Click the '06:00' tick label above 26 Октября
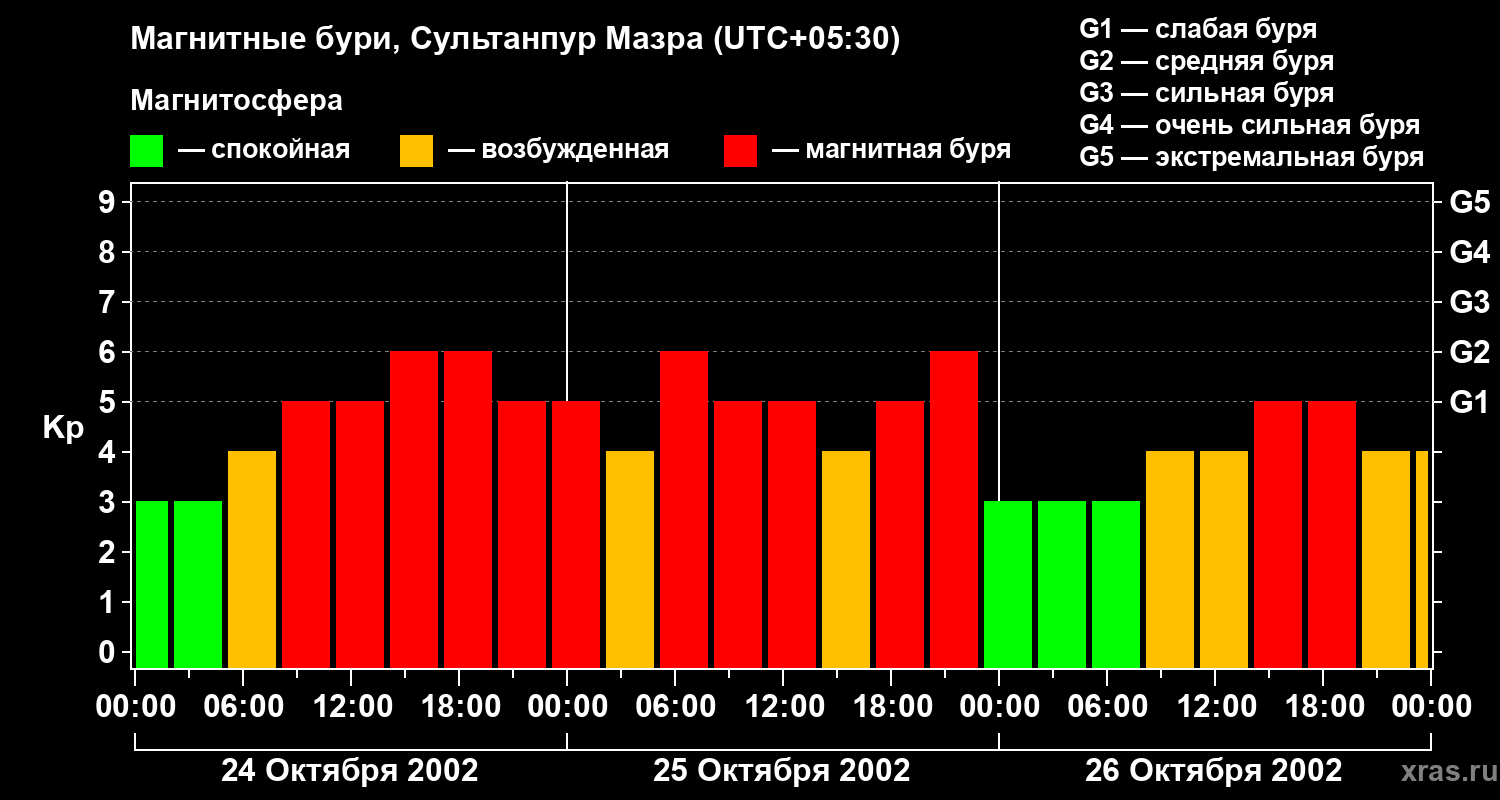The width and height of the screenshot is (1500, 800). 1108,706
